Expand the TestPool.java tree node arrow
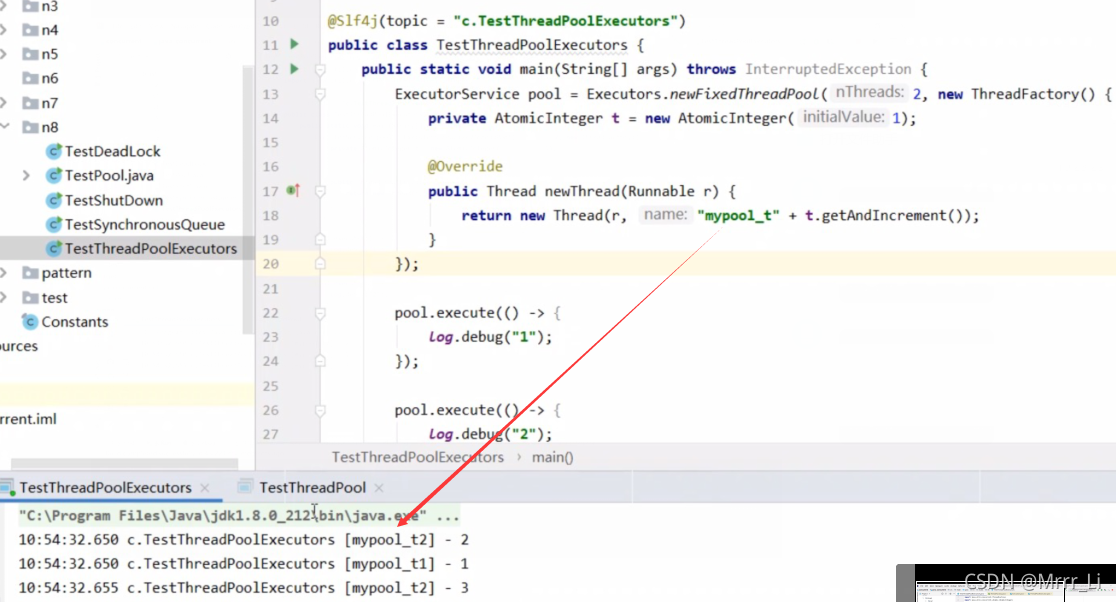Screen dimensions: 1116x602 coord(25,175)
